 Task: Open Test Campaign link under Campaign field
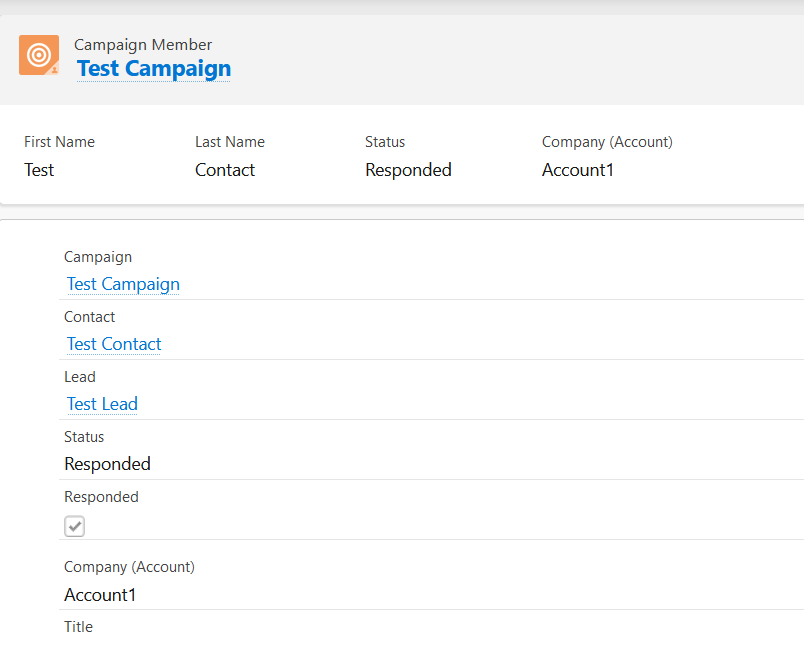point(123,284)
